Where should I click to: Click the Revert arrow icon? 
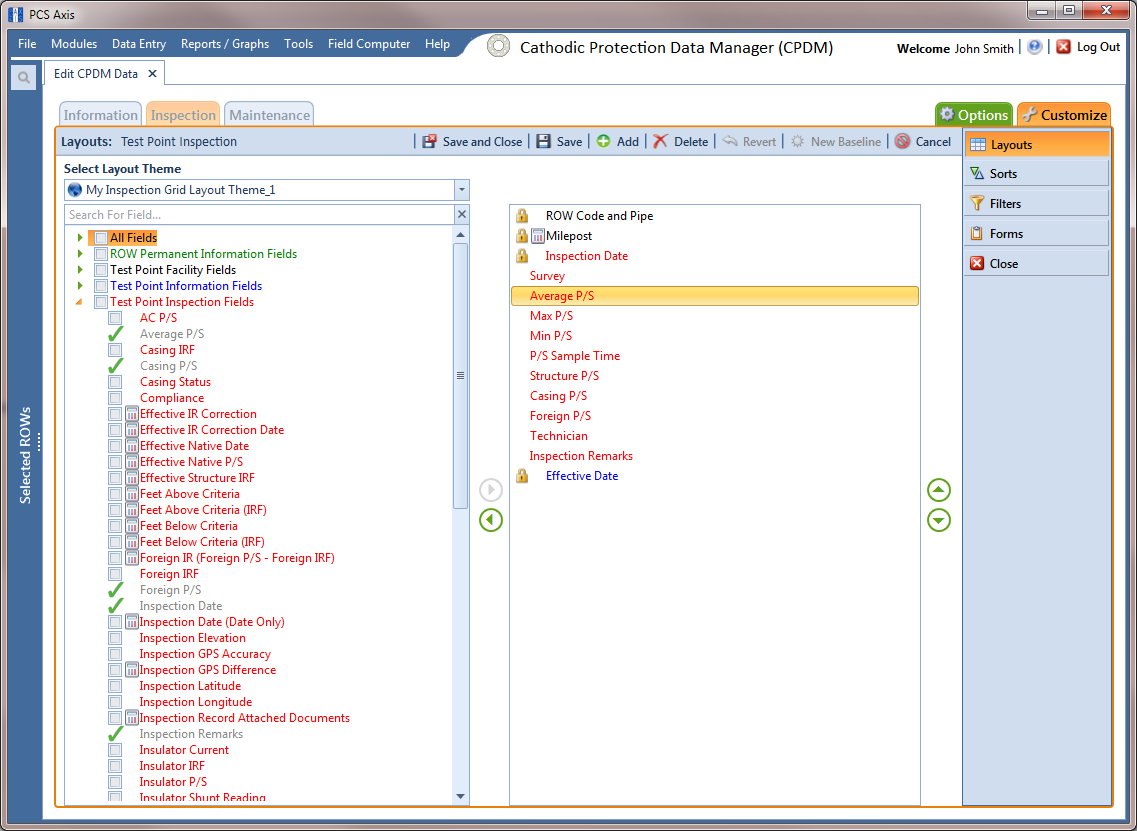[729, 141]
